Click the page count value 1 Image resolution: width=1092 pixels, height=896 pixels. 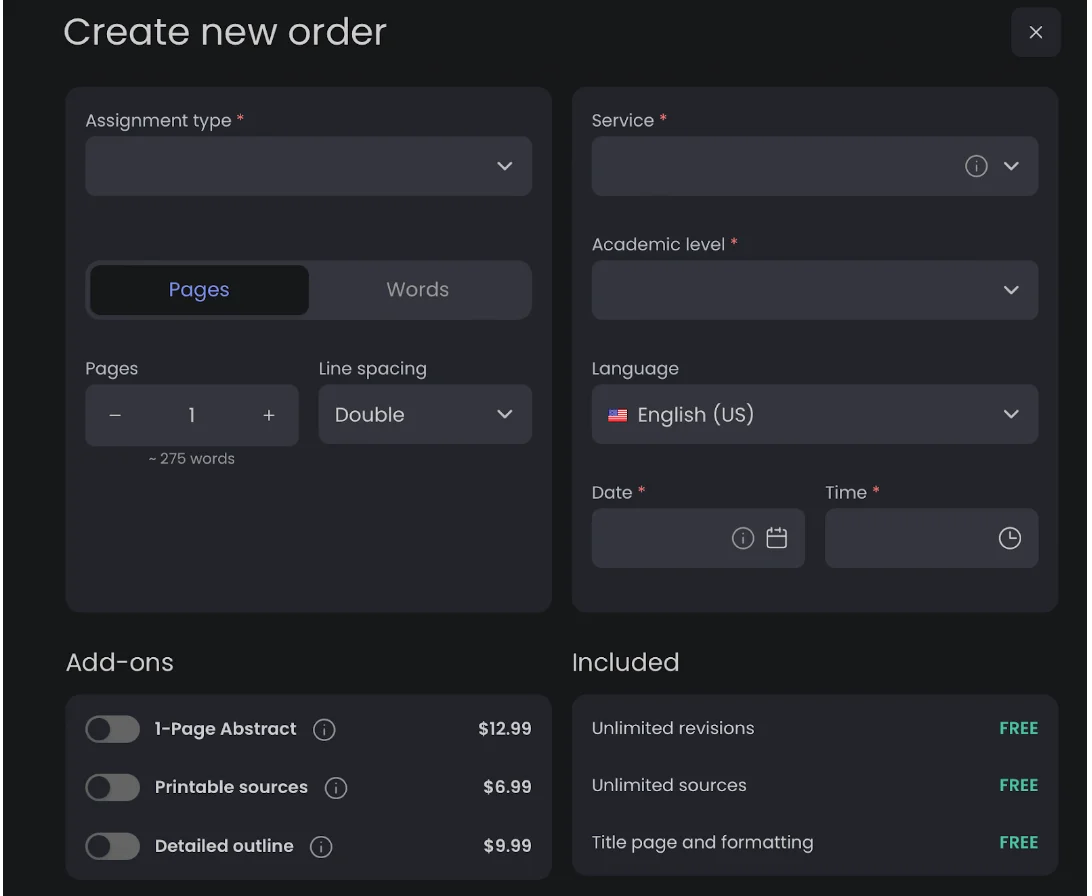click(192, 416)
